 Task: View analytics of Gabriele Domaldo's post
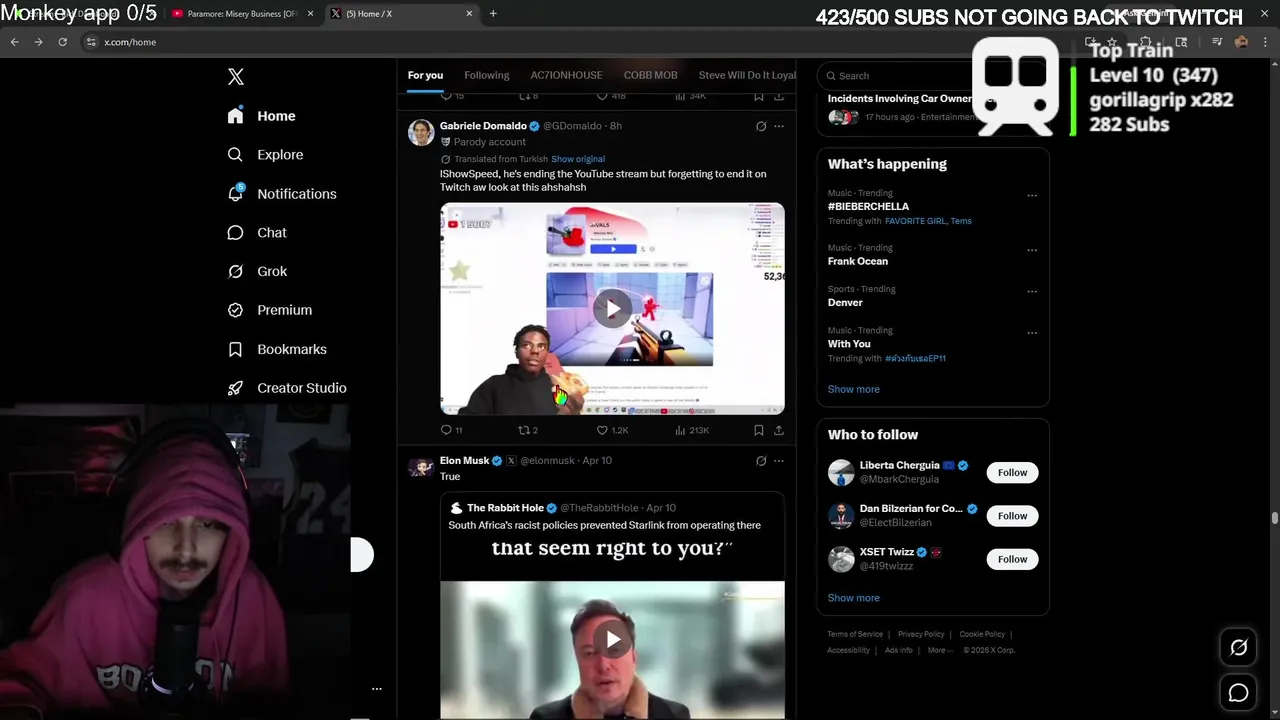point(692,430)
